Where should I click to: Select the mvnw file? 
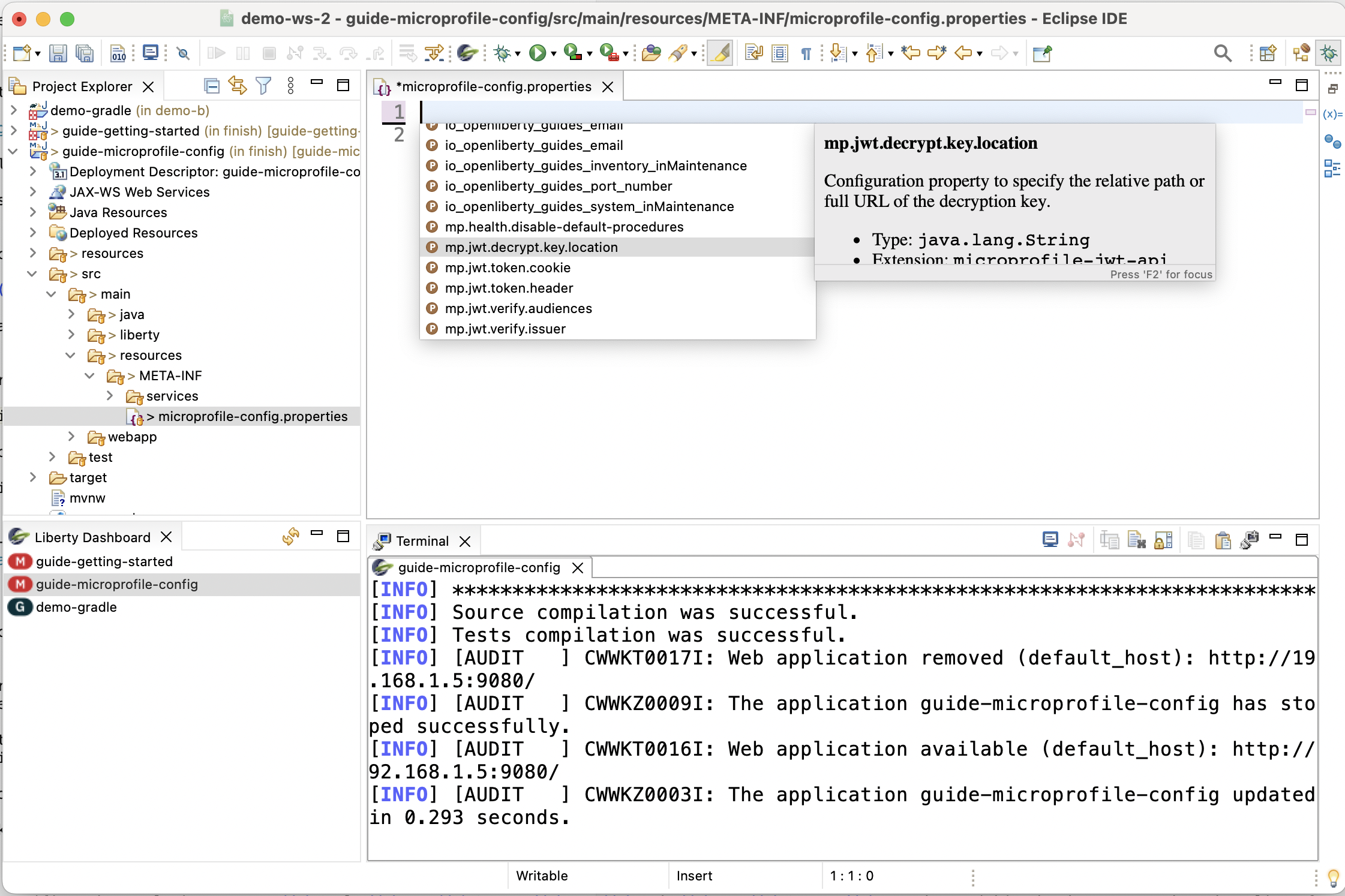pos(87,498)
